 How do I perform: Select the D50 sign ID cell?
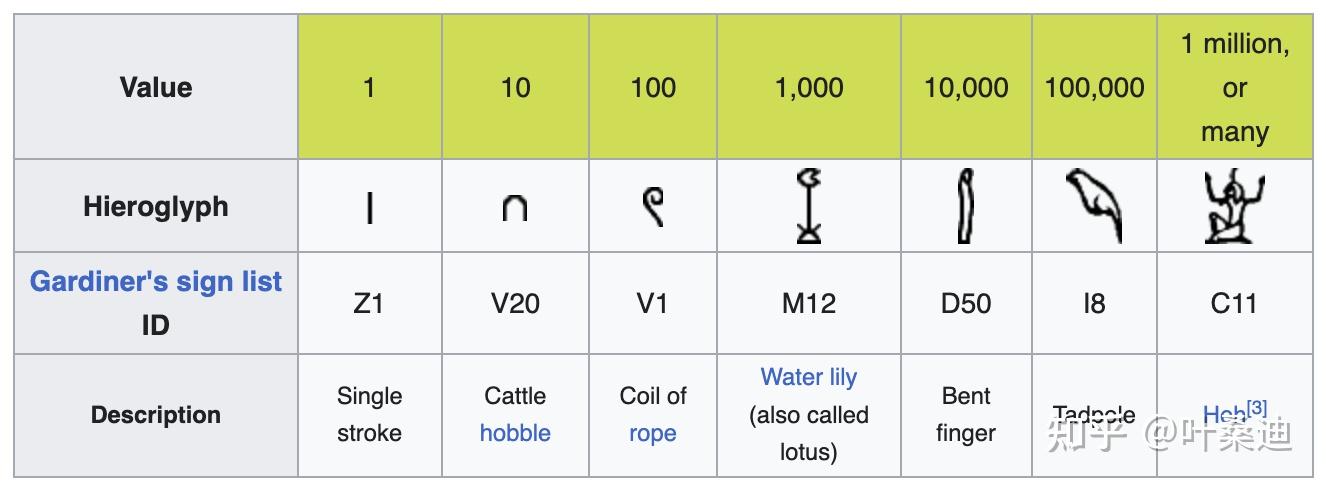pos(965,303)
